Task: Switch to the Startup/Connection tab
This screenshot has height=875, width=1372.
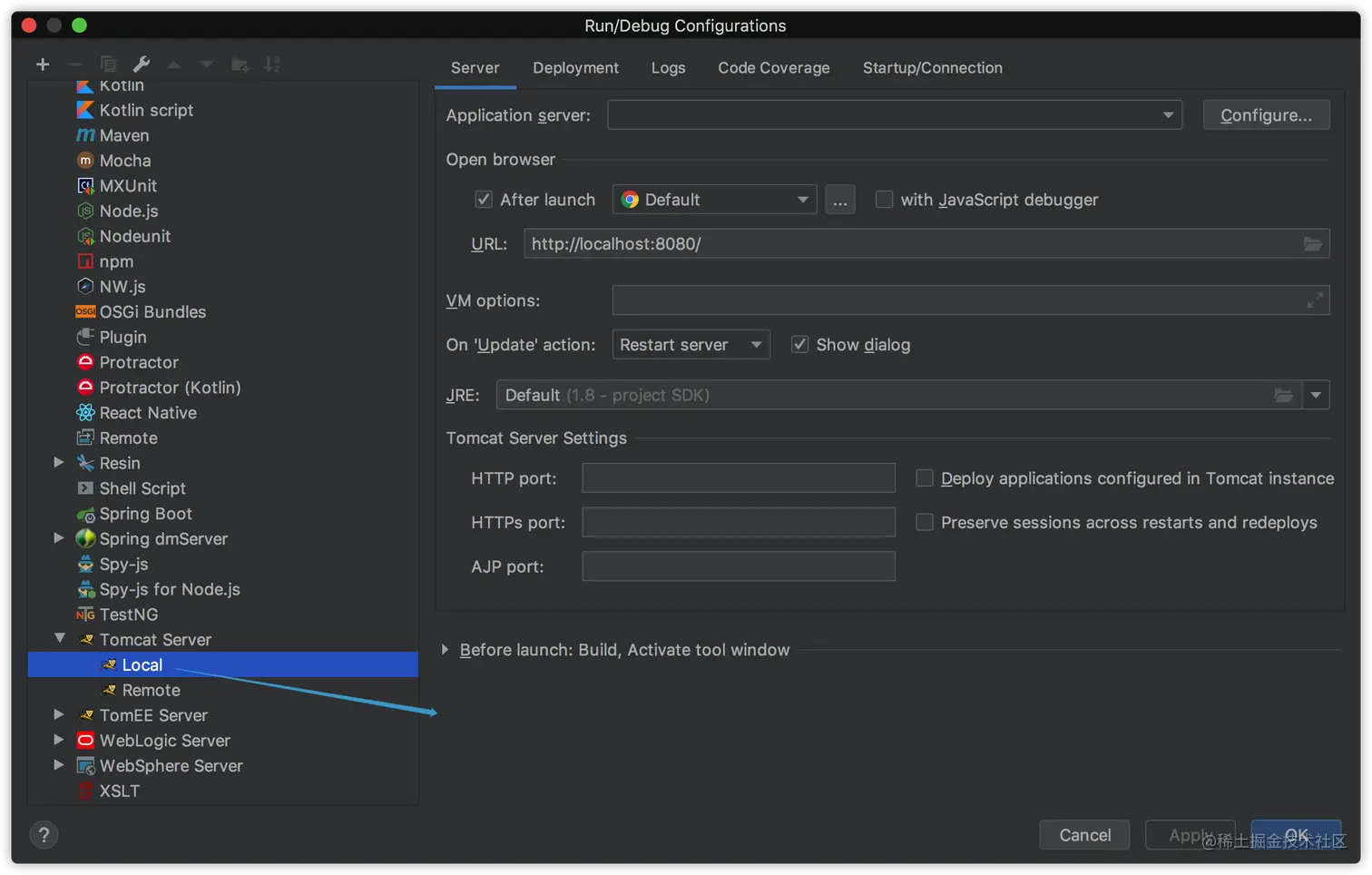Action: [932, 68]
